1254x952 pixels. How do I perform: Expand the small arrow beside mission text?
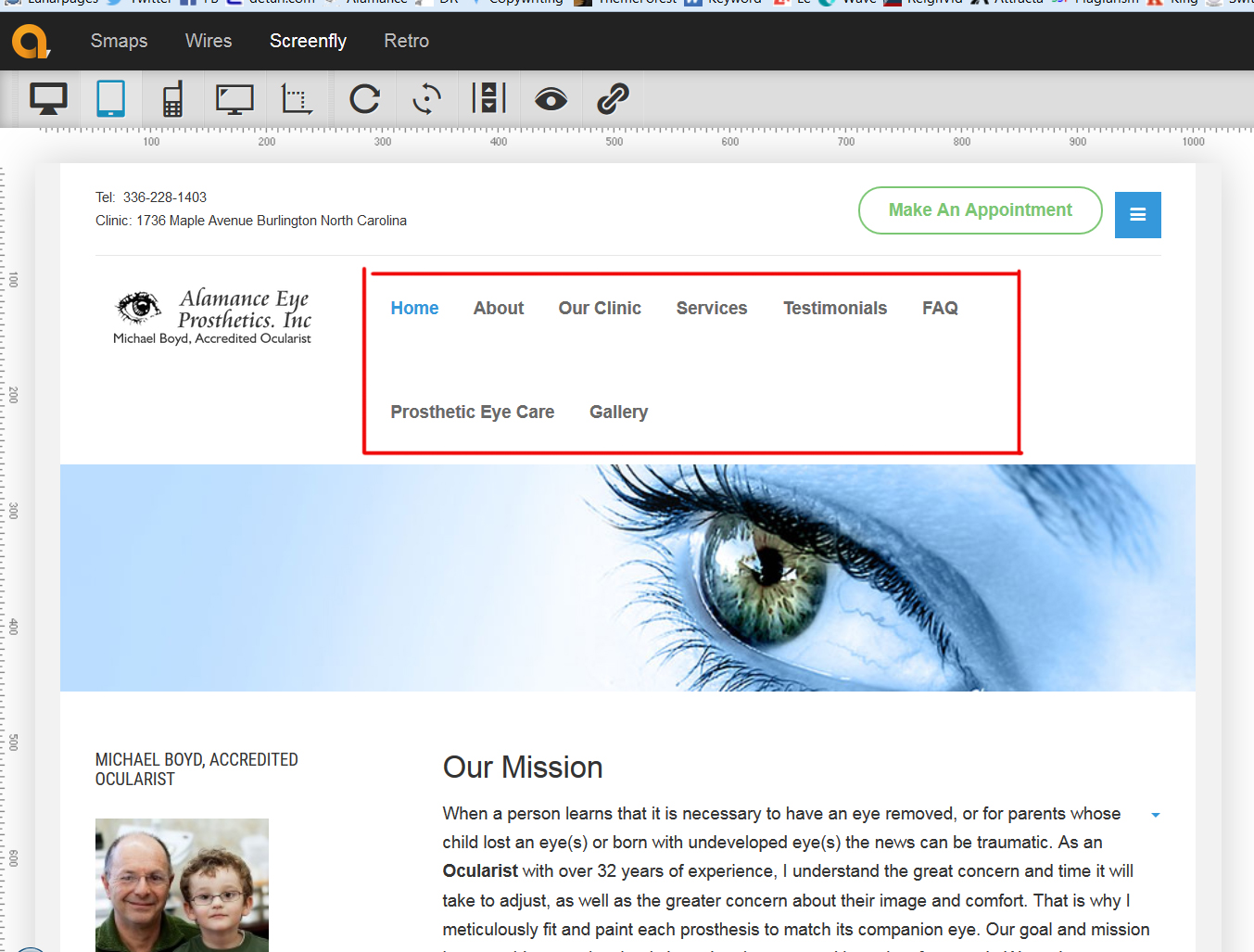point(1155,815)
